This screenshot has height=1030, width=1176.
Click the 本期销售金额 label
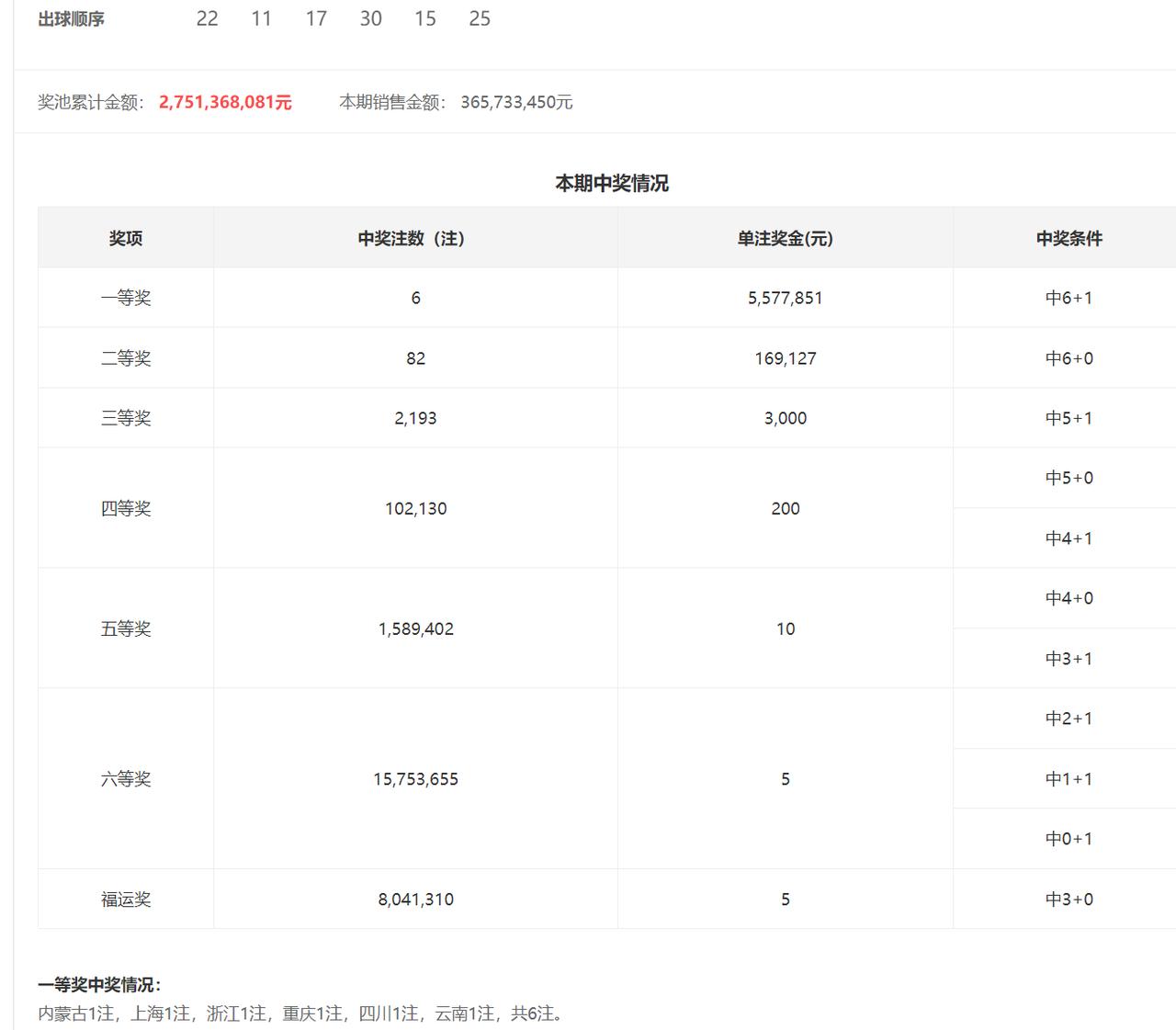click(392, 102)
